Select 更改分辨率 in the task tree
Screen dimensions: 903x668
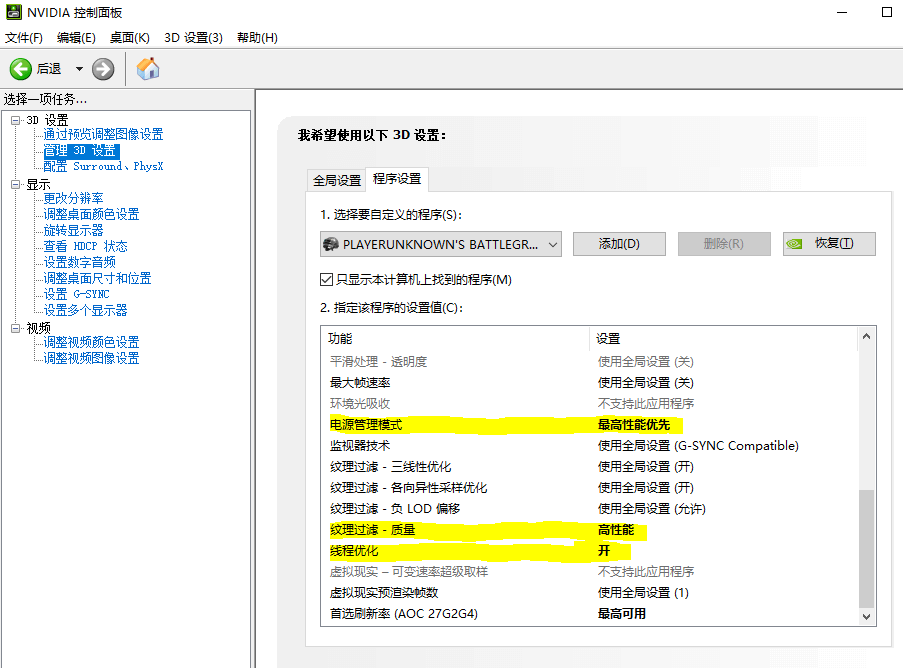pyautogui.click(x=73, y=198)
